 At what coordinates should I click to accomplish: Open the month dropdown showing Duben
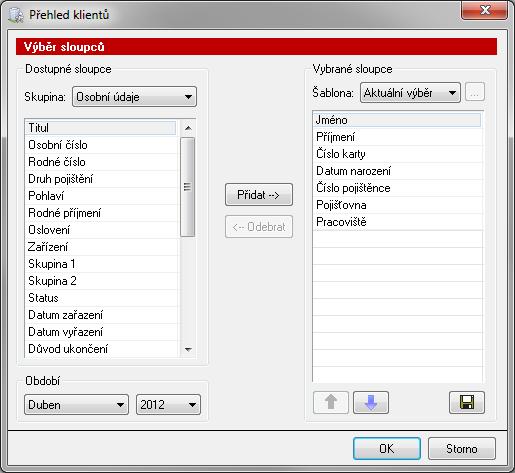pos(76,405)
